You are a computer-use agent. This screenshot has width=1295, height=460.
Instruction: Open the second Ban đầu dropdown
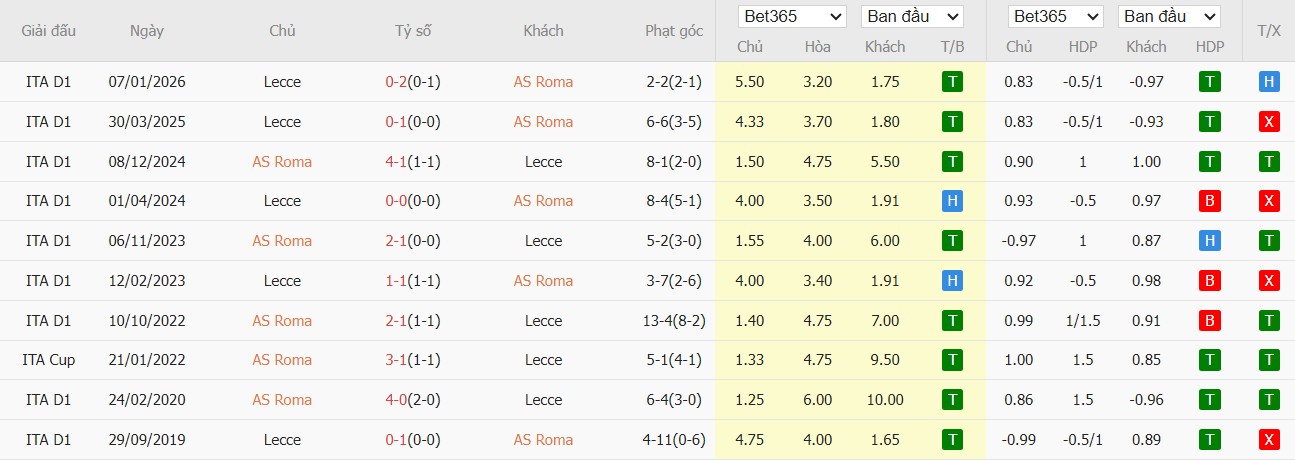1169,17
